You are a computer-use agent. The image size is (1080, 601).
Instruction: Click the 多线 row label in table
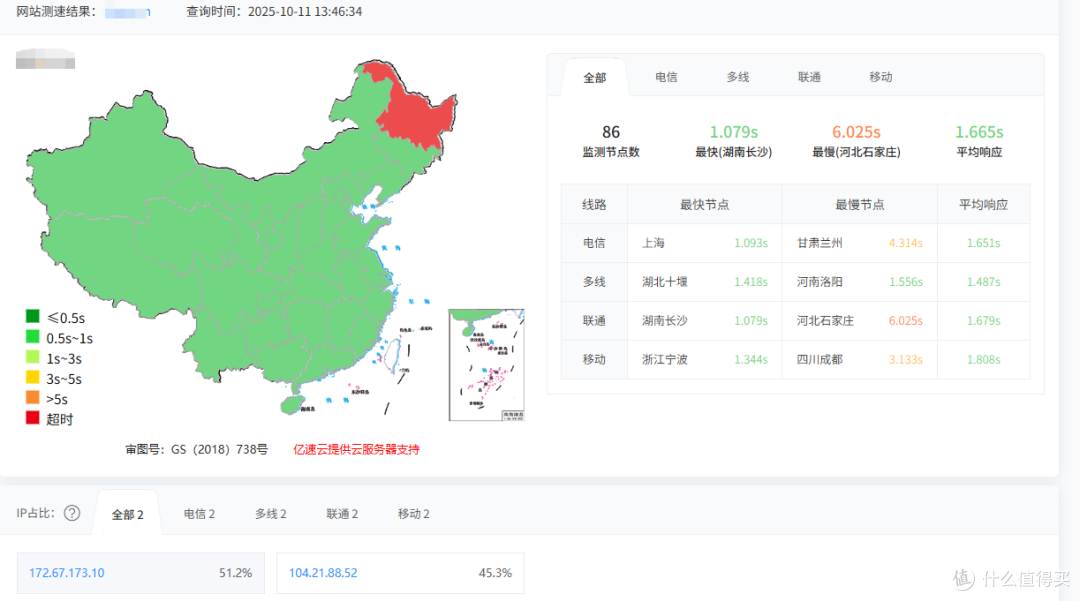(x=594, y=282)
